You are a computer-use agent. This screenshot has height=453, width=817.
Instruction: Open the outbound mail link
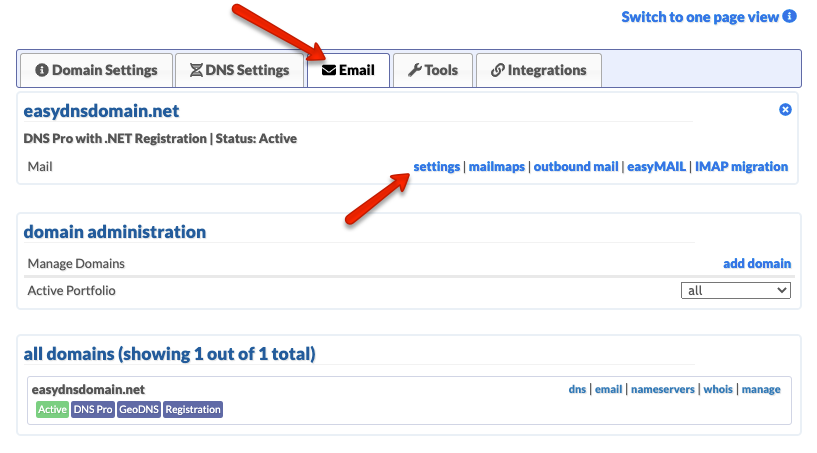(x=576, y=167)
